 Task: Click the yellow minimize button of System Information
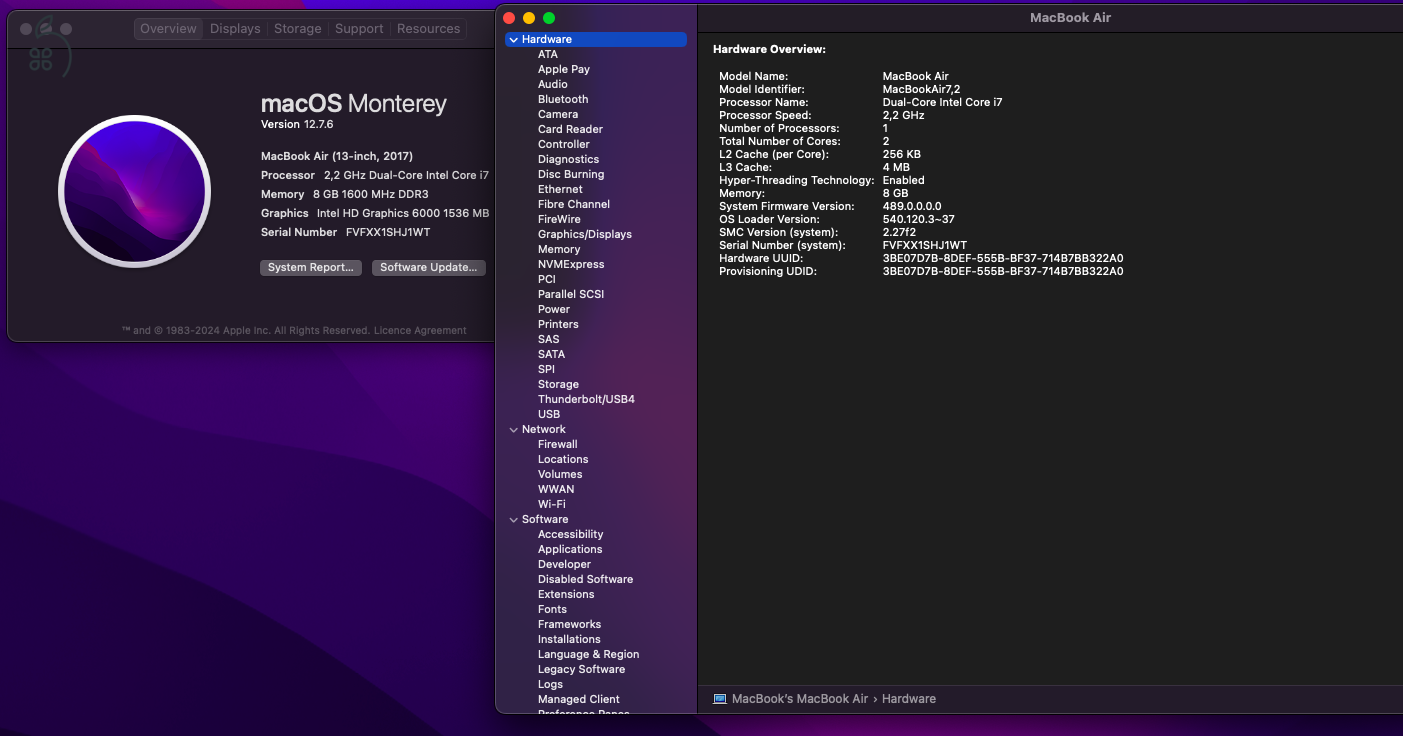[529, 18]
